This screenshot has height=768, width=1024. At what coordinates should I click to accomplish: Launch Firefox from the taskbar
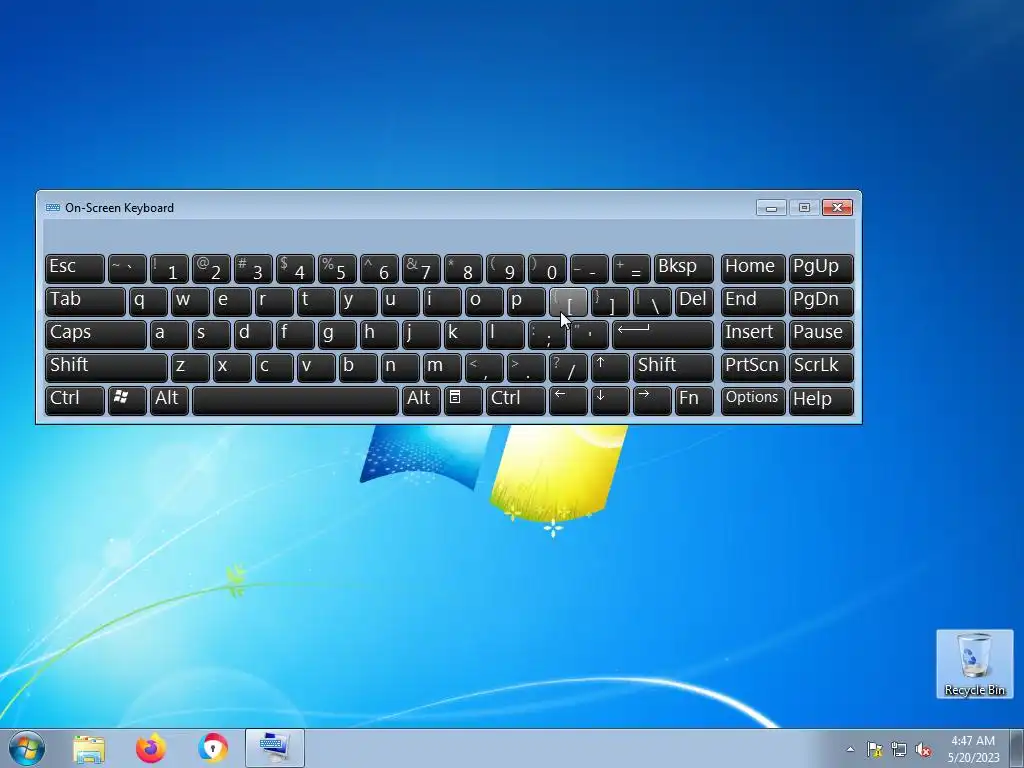[x=151, y=748]
